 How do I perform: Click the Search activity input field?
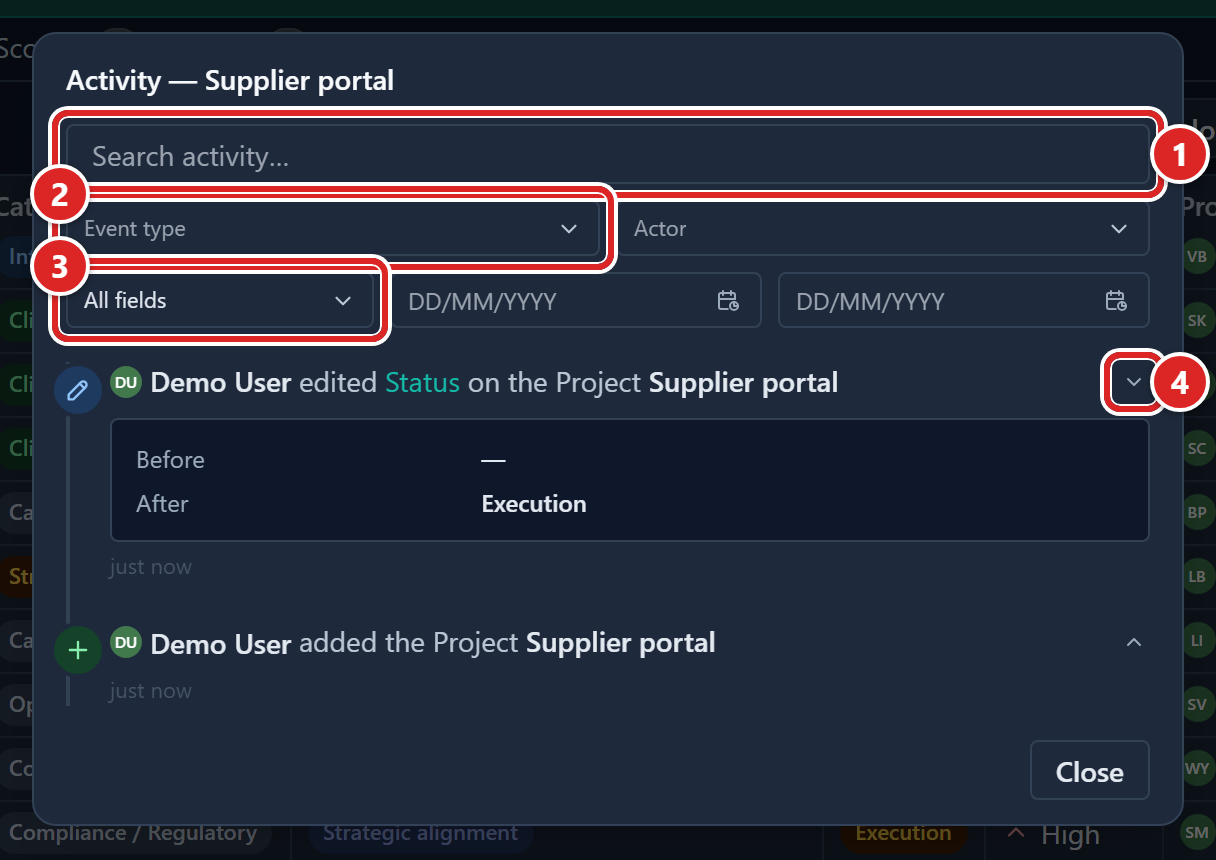608,155
